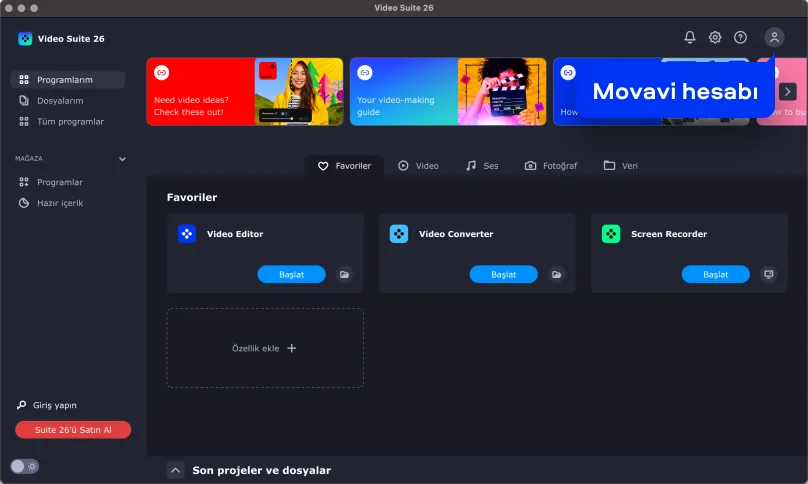Open file folder icon for Video Converter
Image resolution: width=808 pixels, height=484 pixels.
[557, 274]
